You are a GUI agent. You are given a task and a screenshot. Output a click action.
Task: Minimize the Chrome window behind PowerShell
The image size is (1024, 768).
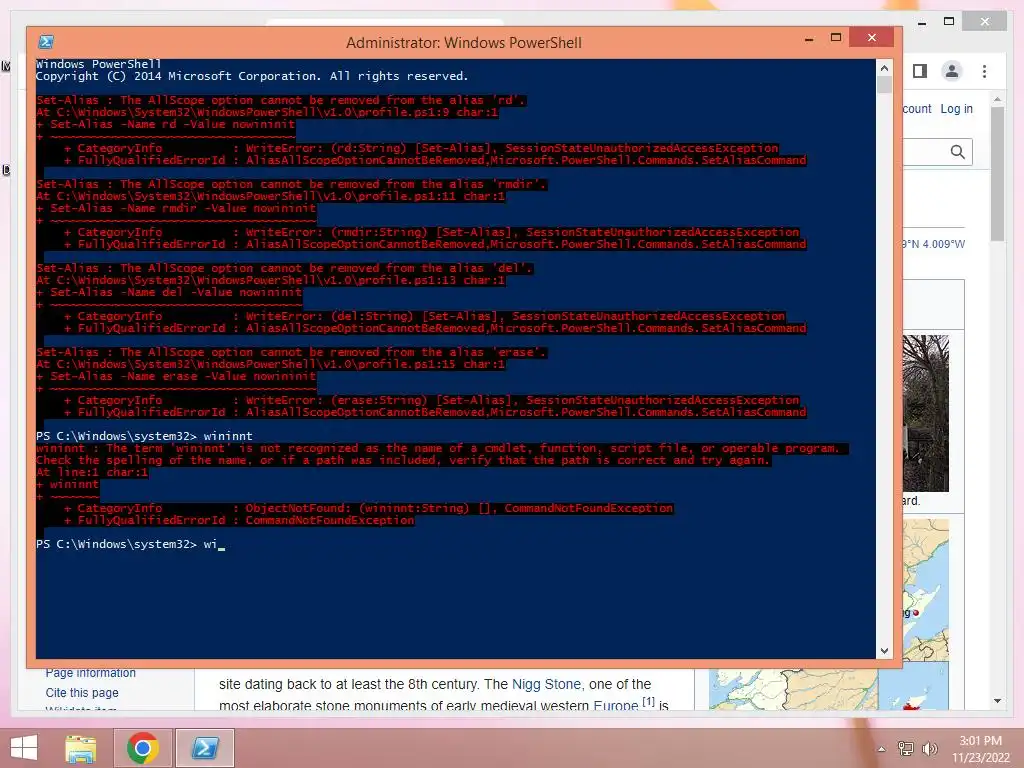click(x=921, y=22)
